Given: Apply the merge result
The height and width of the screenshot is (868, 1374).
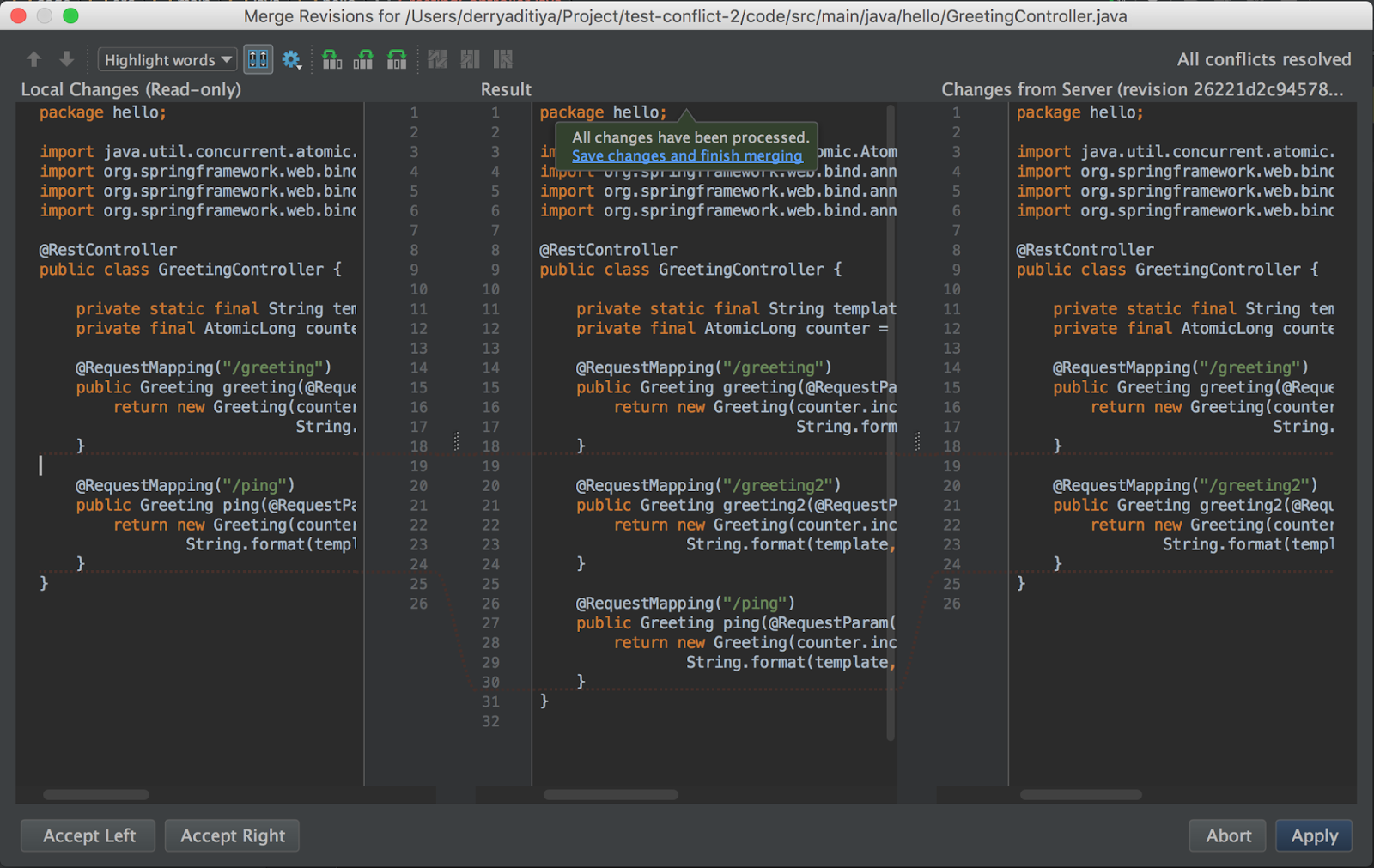Looking at the screenshot, I should (1314, 835).
